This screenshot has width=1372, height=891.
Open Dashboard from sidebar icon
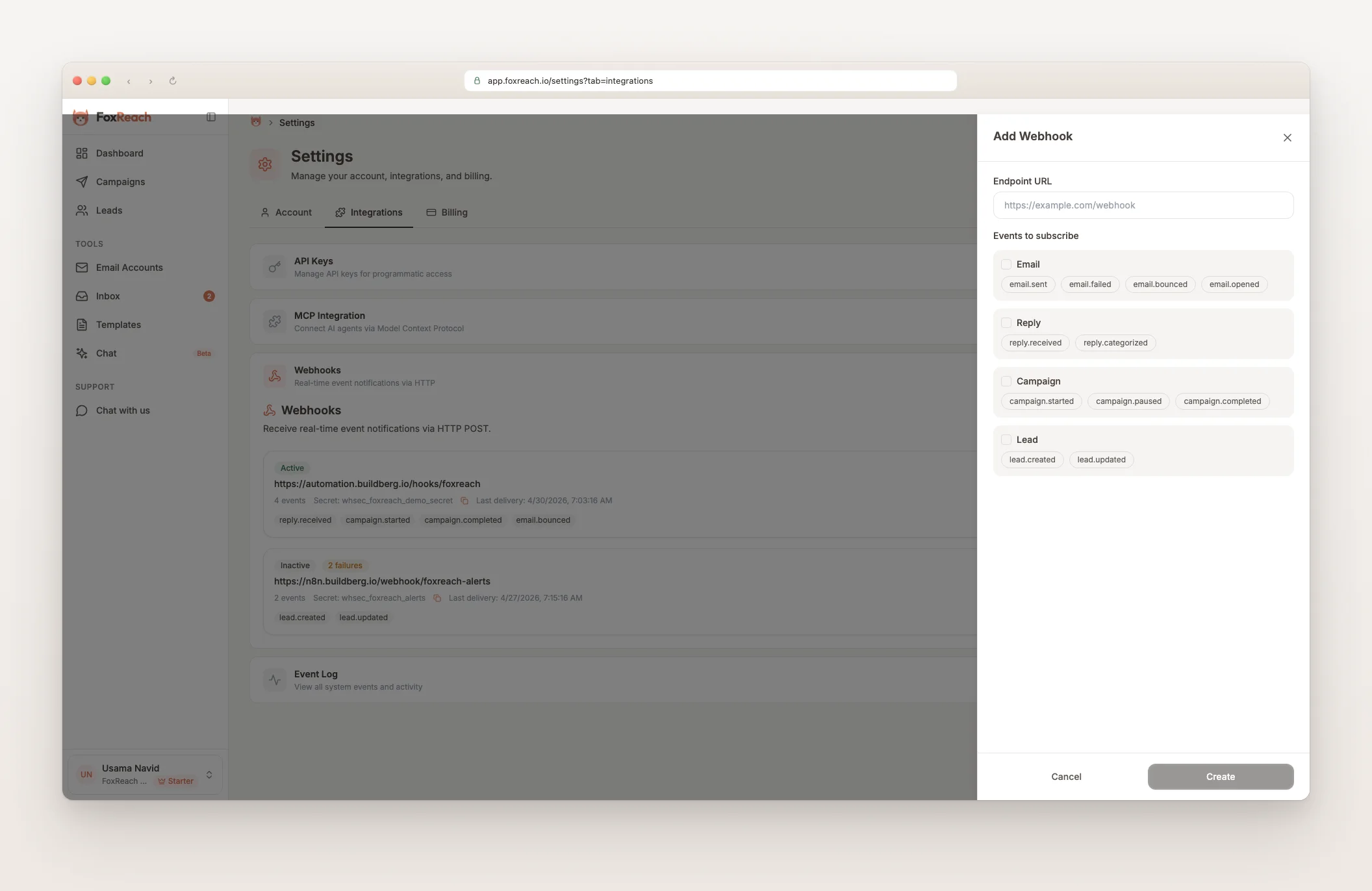coord(82,153)
